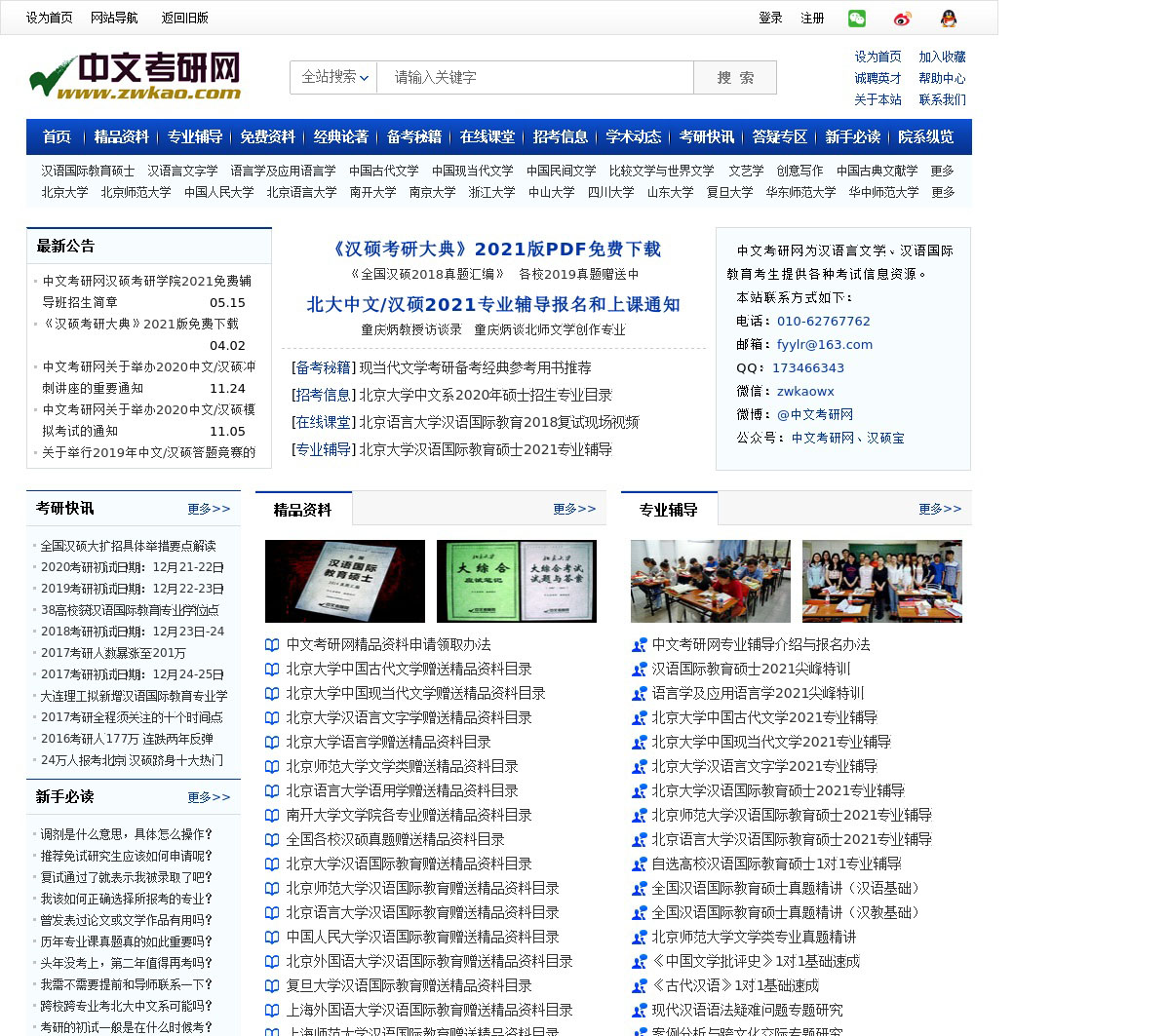Click person icon beside 北京师范大学文学类真题精讲
The image size is (1170, 1036).
(x=639, y=937)
